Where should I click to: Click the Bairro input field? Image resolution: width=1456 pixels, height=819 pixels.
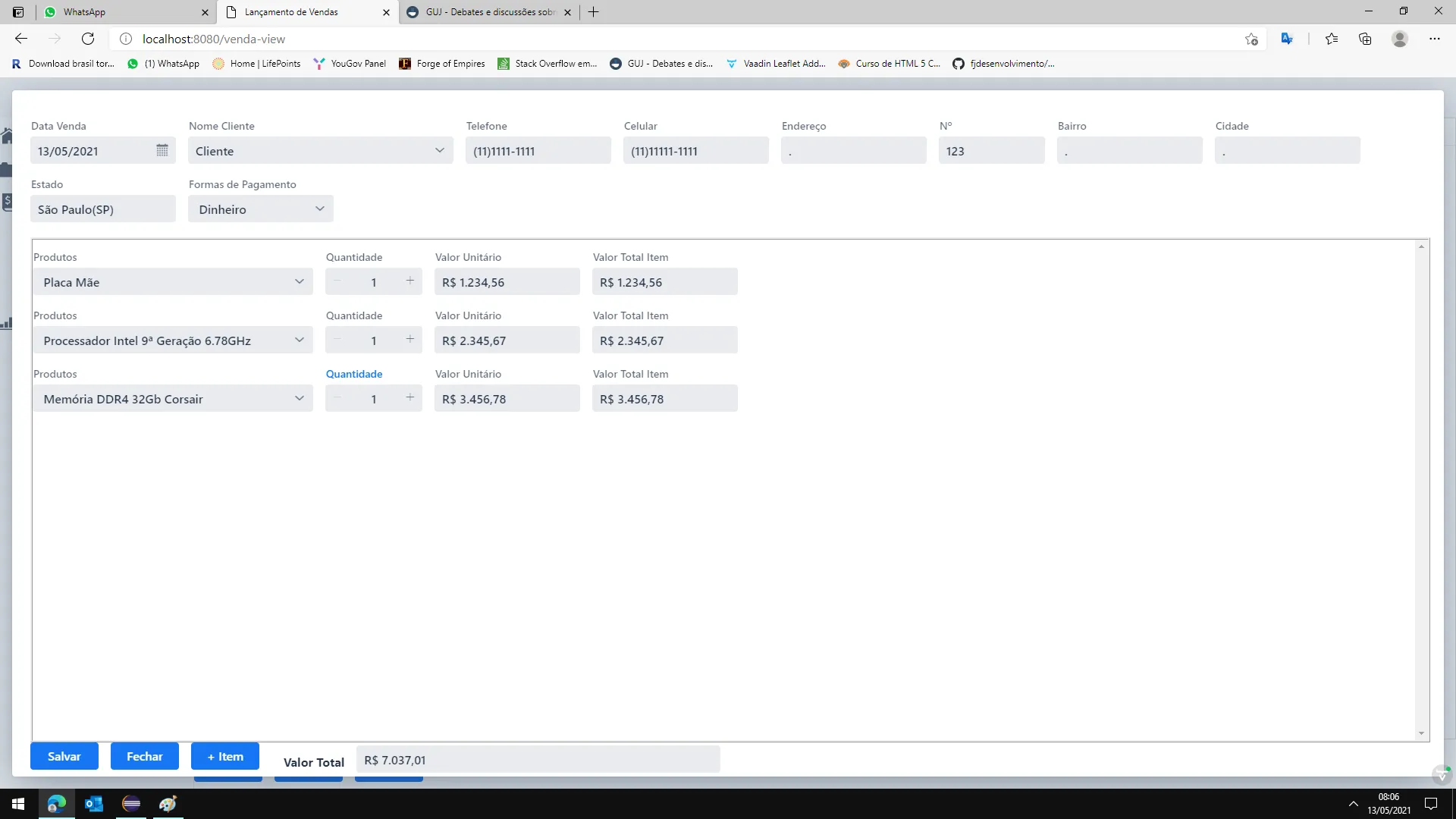coord(1130,150)
